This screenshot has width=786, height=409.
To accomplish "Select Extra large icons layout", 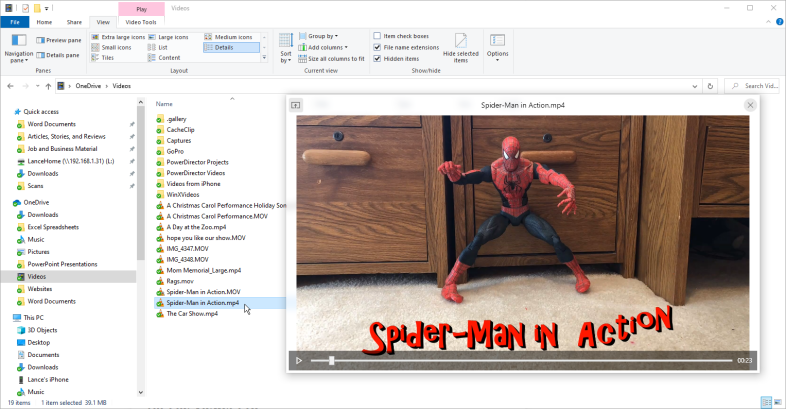I will click(x=118, y=37).
